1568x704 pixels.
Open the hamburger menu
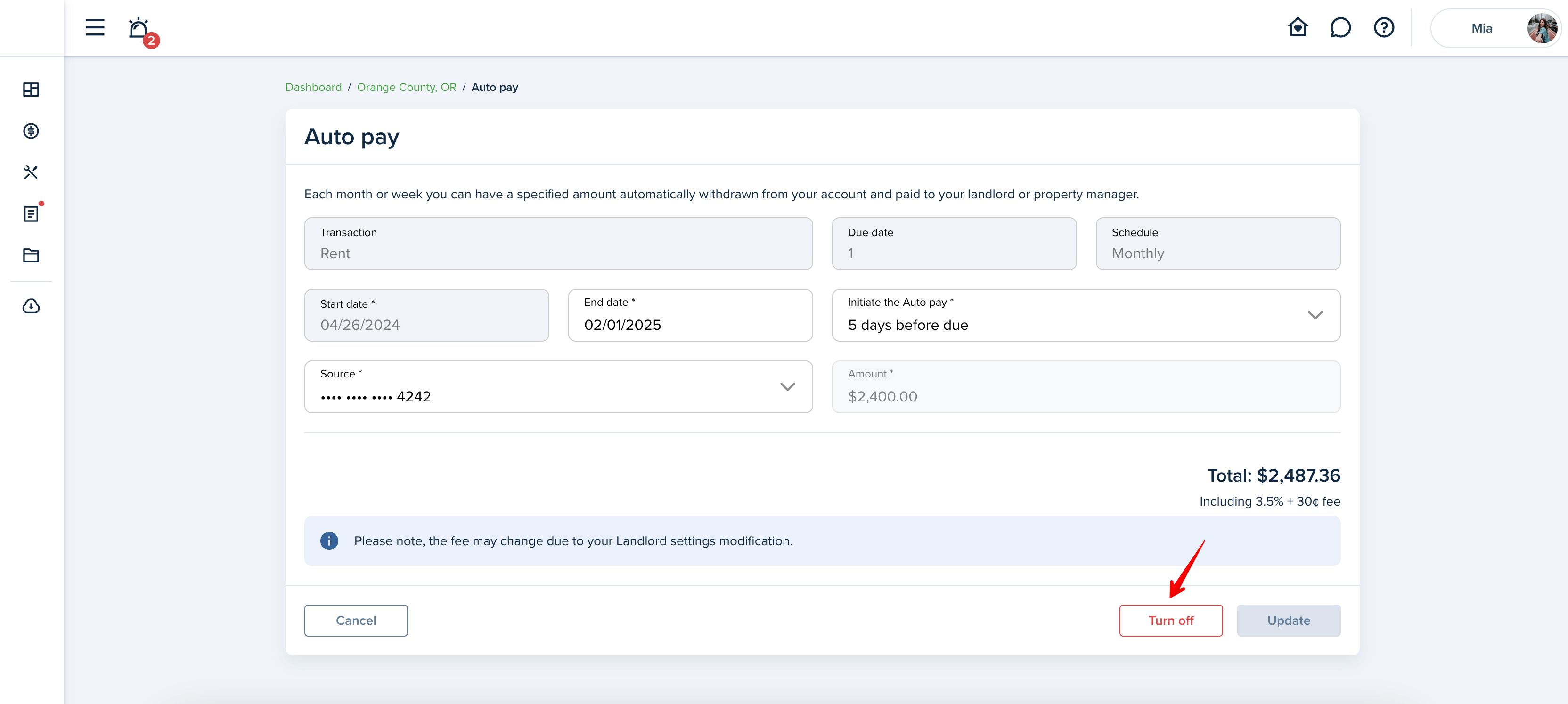click(95, 27)
